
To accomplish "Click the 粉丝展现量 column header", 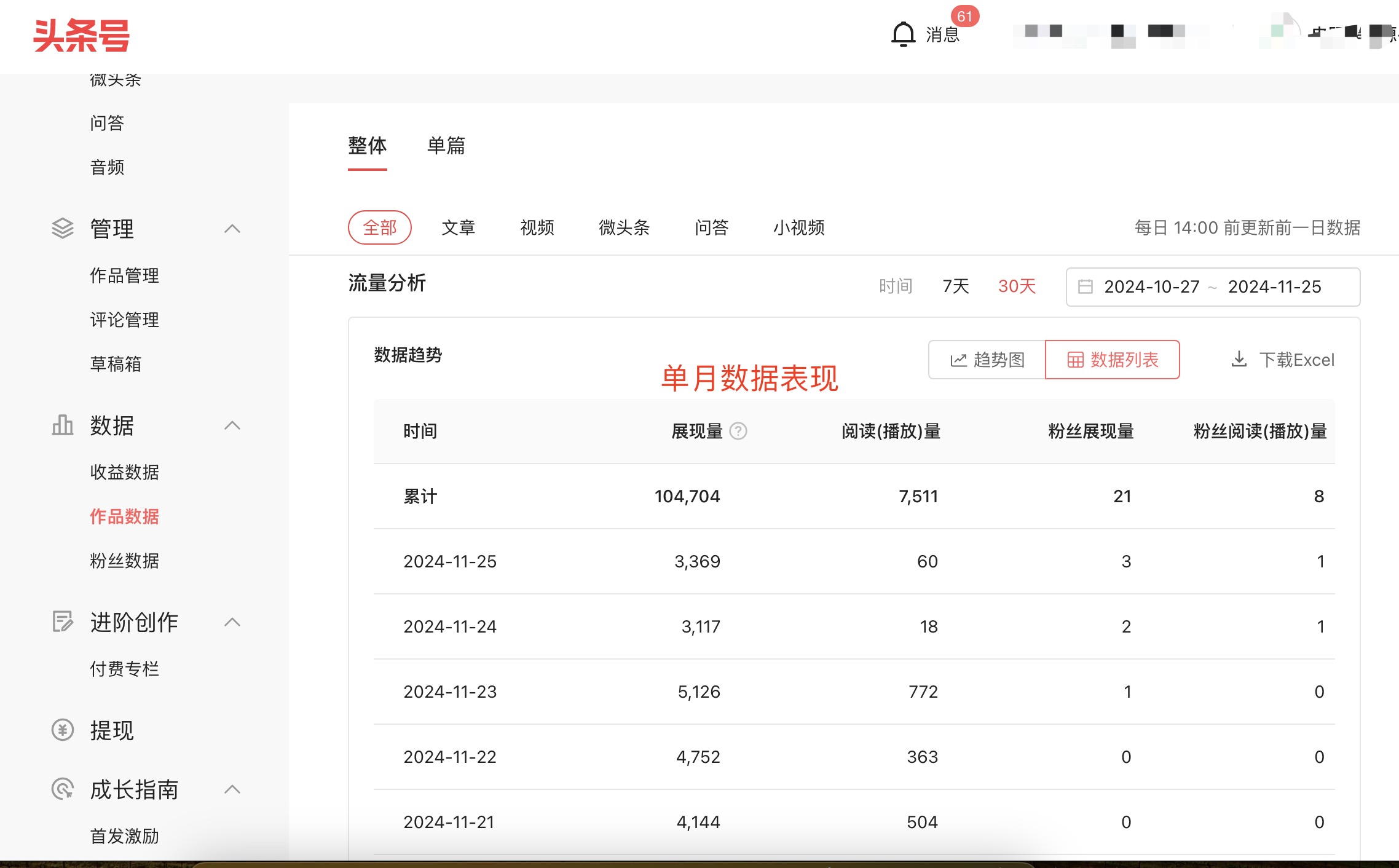I will pos(1091,431).
